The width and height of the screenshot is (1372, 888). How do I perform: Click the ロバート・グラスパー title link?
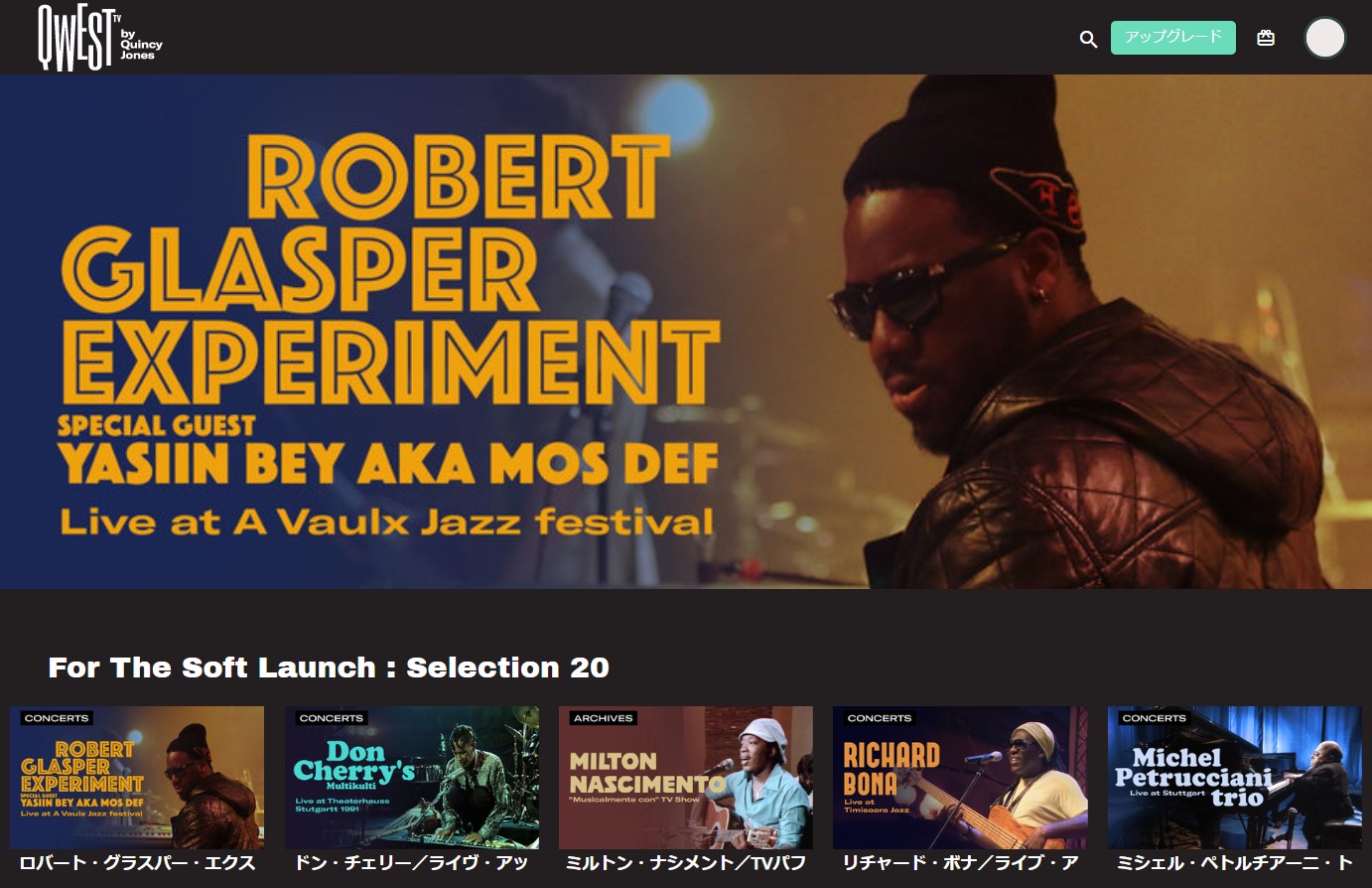point(138,863)
